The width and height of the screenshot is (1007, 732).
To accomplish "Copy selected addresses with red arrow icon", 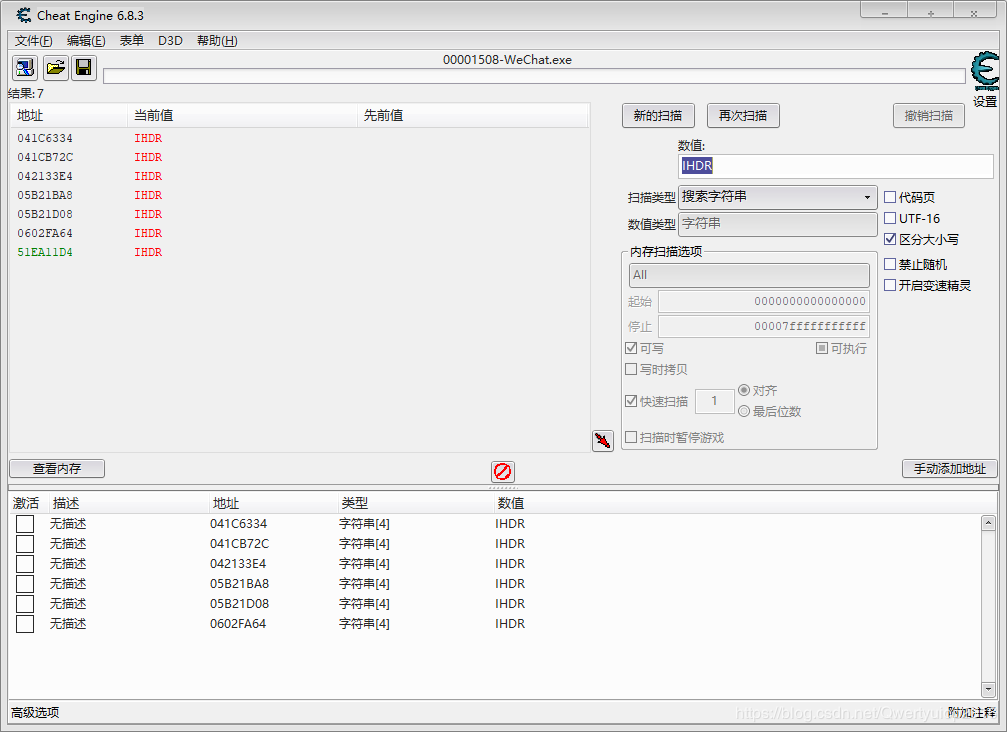I will click(602, 441).
